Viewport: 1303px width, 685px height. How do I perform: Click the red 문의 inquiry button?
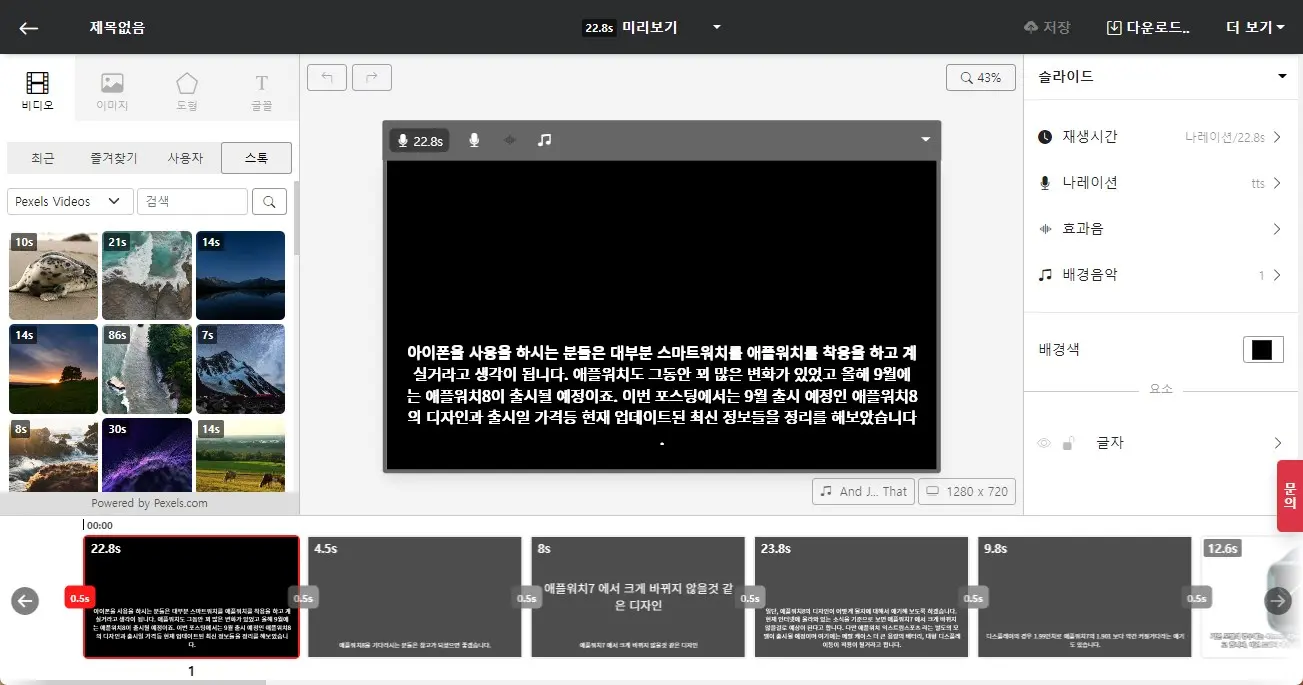point(1290,496)
